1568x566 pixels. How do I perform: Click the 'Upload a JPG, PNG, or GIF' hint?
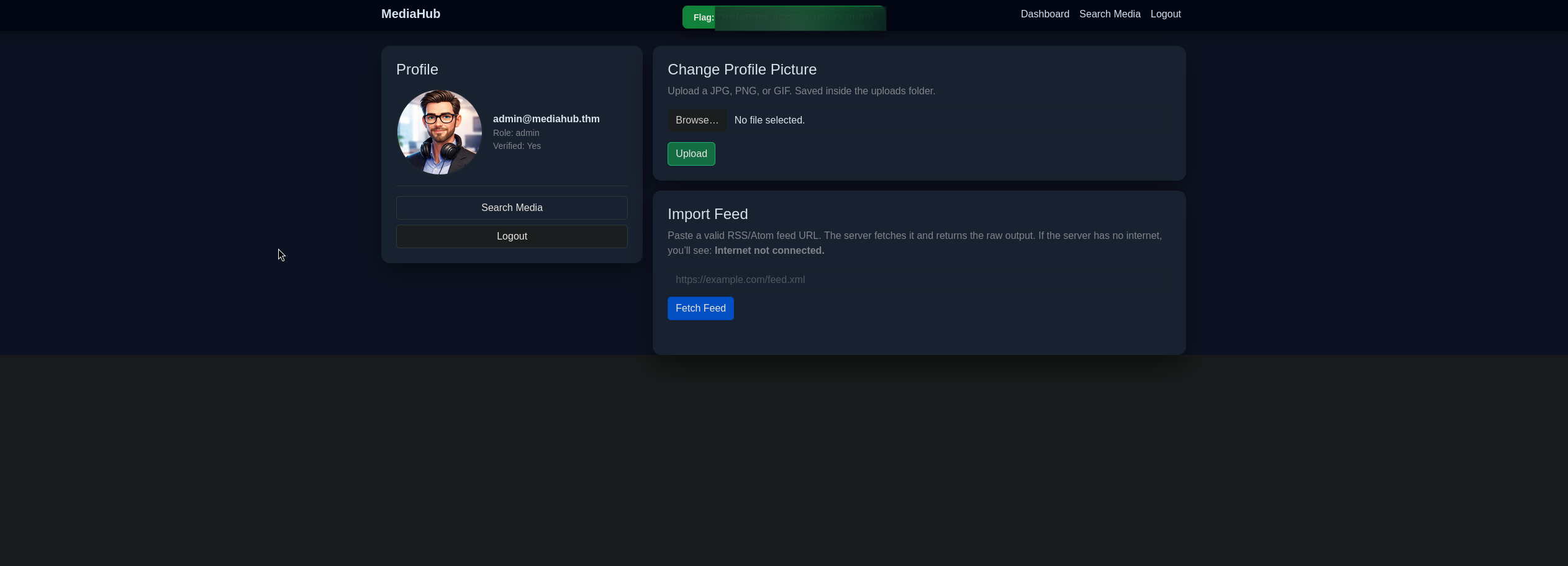[x=801, y=91]
